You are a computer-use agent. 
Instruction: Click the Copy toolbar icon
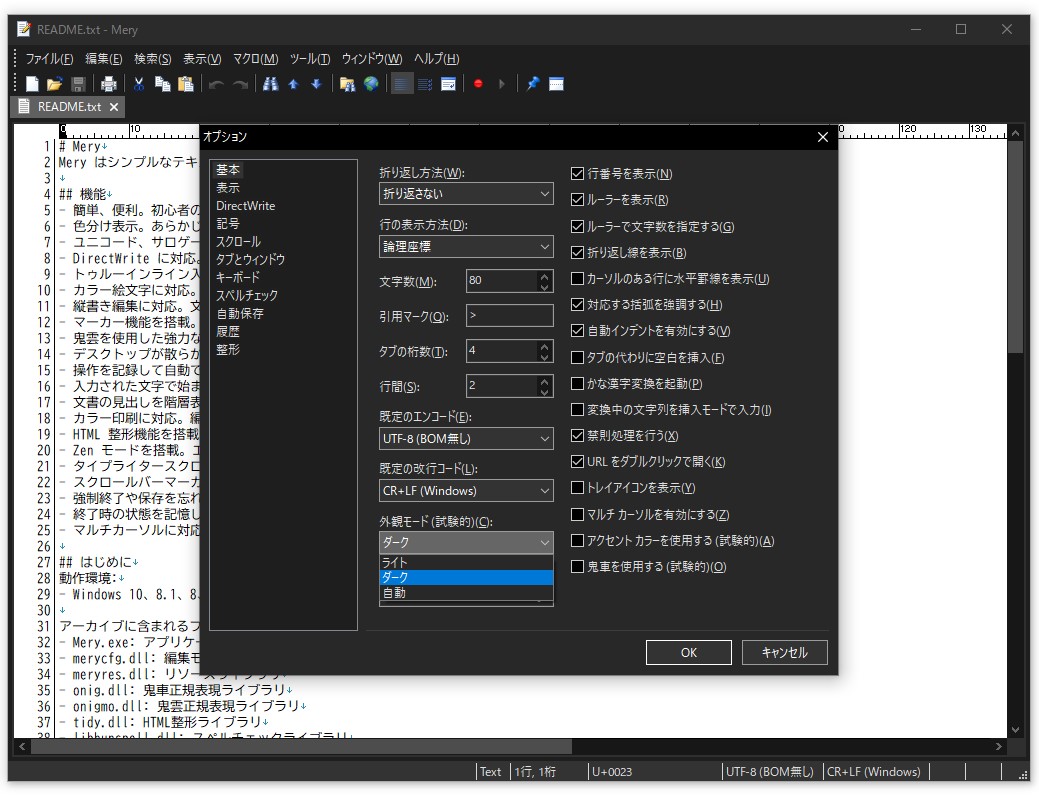pyautogui.click(x=162, y=84)
